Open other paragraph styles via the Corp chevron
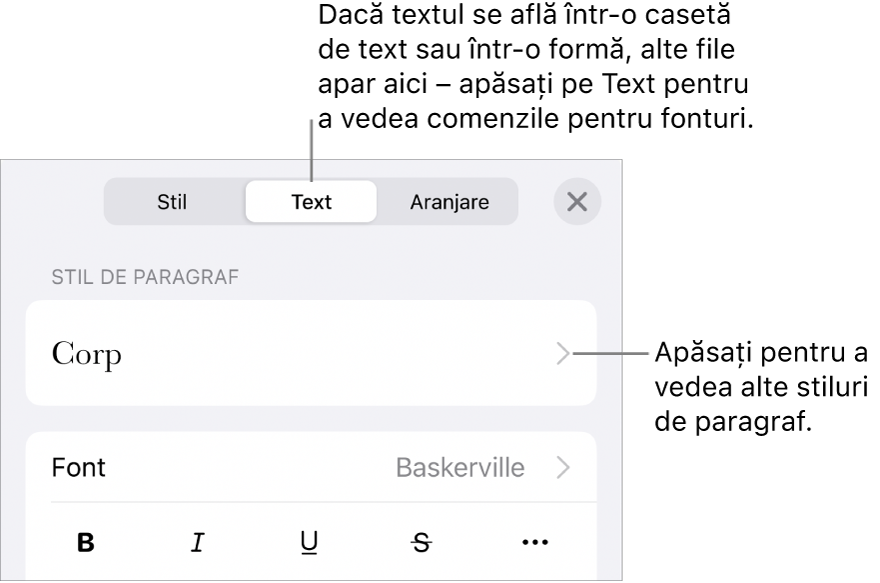Screen dimensions: 880x583 562,352
